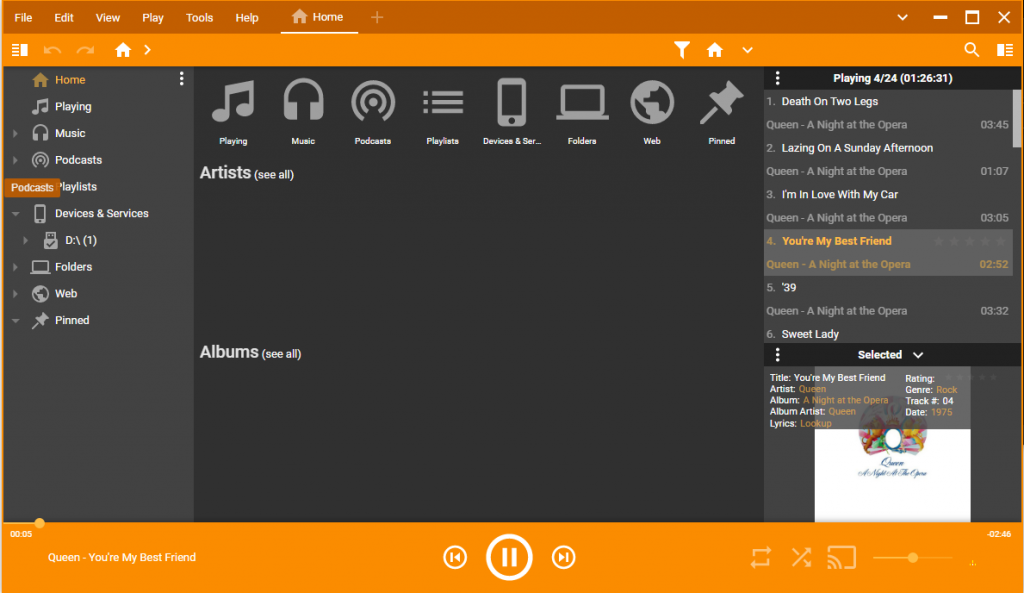Screen dimensions: 1024x593
Task: Open the Music headphones tile
Action: click(x=303, y=112)
